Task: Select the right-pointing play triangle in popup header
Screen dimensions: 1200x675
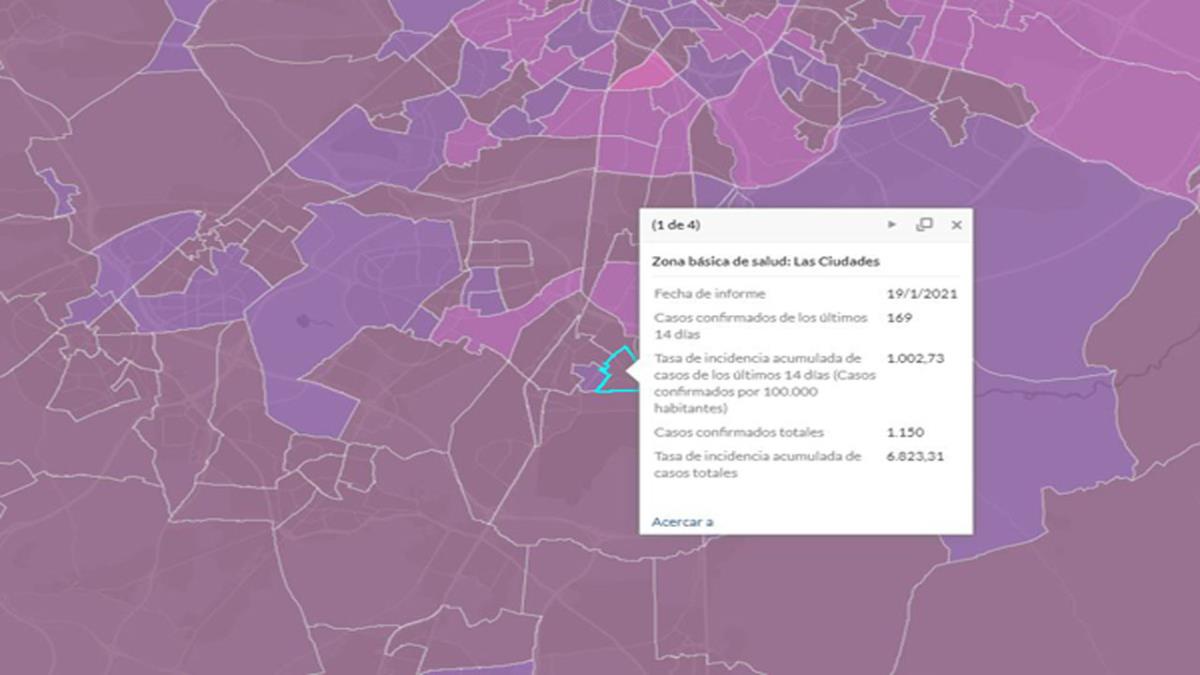Action: (x=891, y=224)
